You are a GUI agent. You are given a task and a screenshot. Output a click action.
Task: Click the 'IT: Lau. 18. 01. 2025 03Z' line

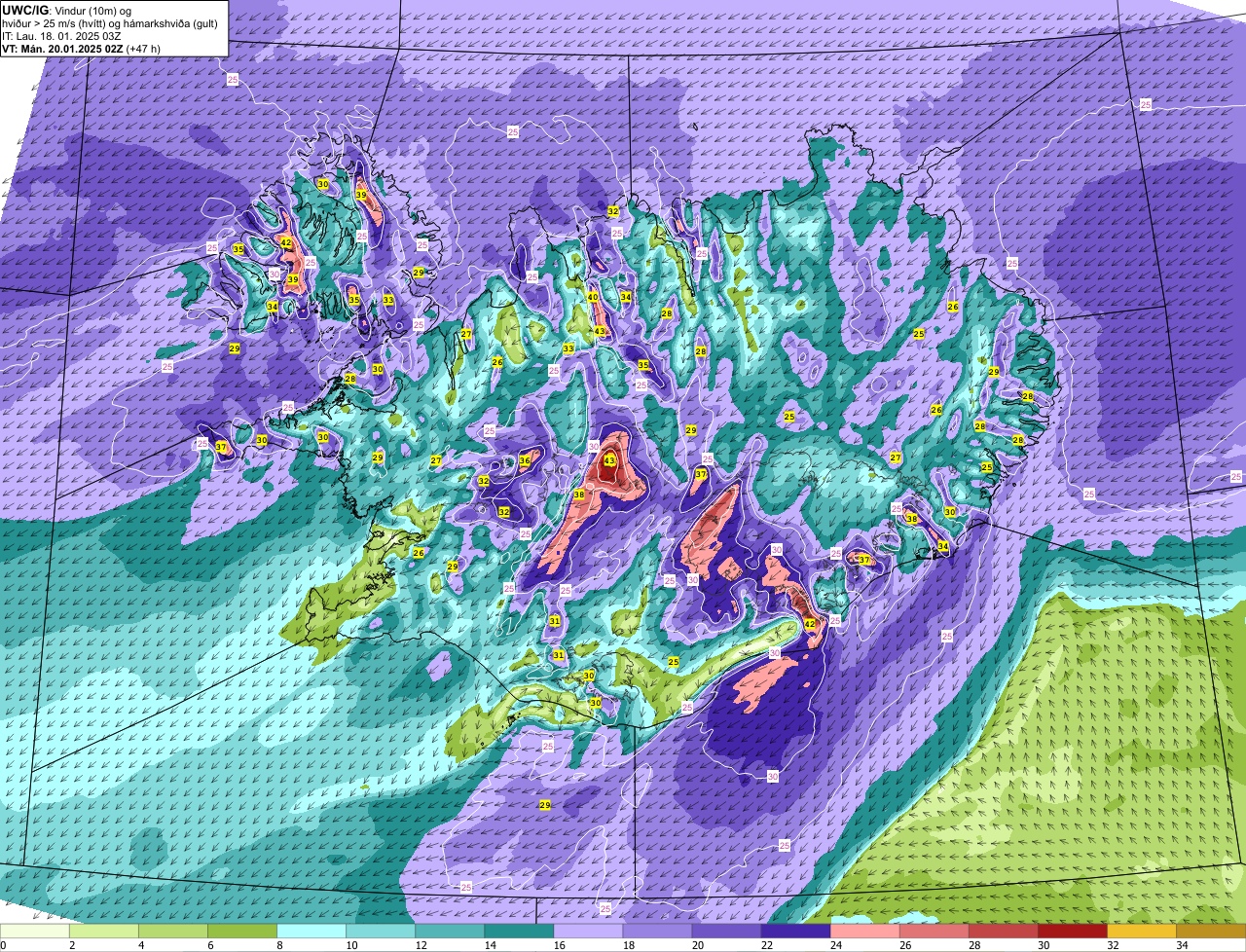[x=61, y=35]
